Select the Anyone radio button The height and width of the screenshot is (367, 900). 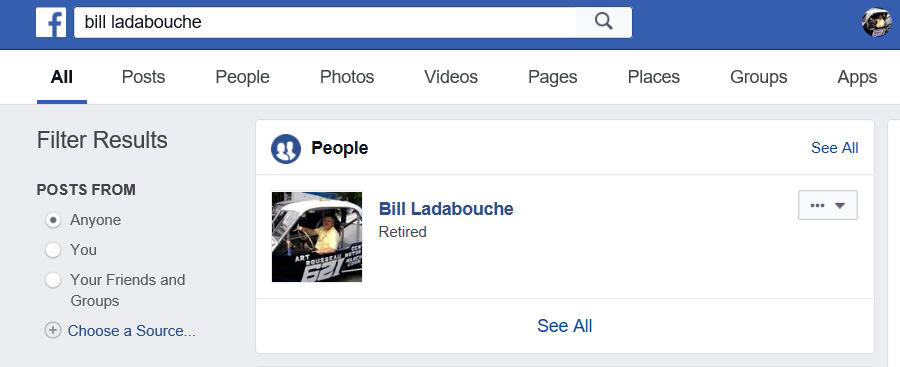(x=53, y=220)
